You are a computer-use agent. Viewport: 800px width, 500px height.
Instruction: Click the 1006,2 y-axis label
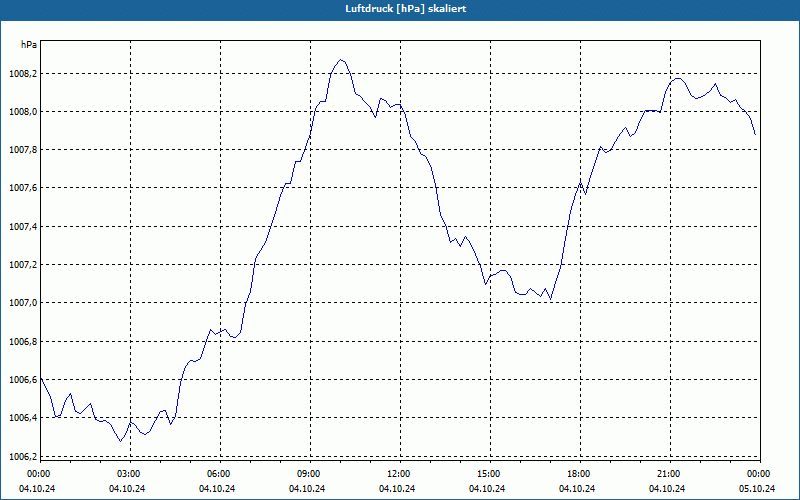point(23,456)
